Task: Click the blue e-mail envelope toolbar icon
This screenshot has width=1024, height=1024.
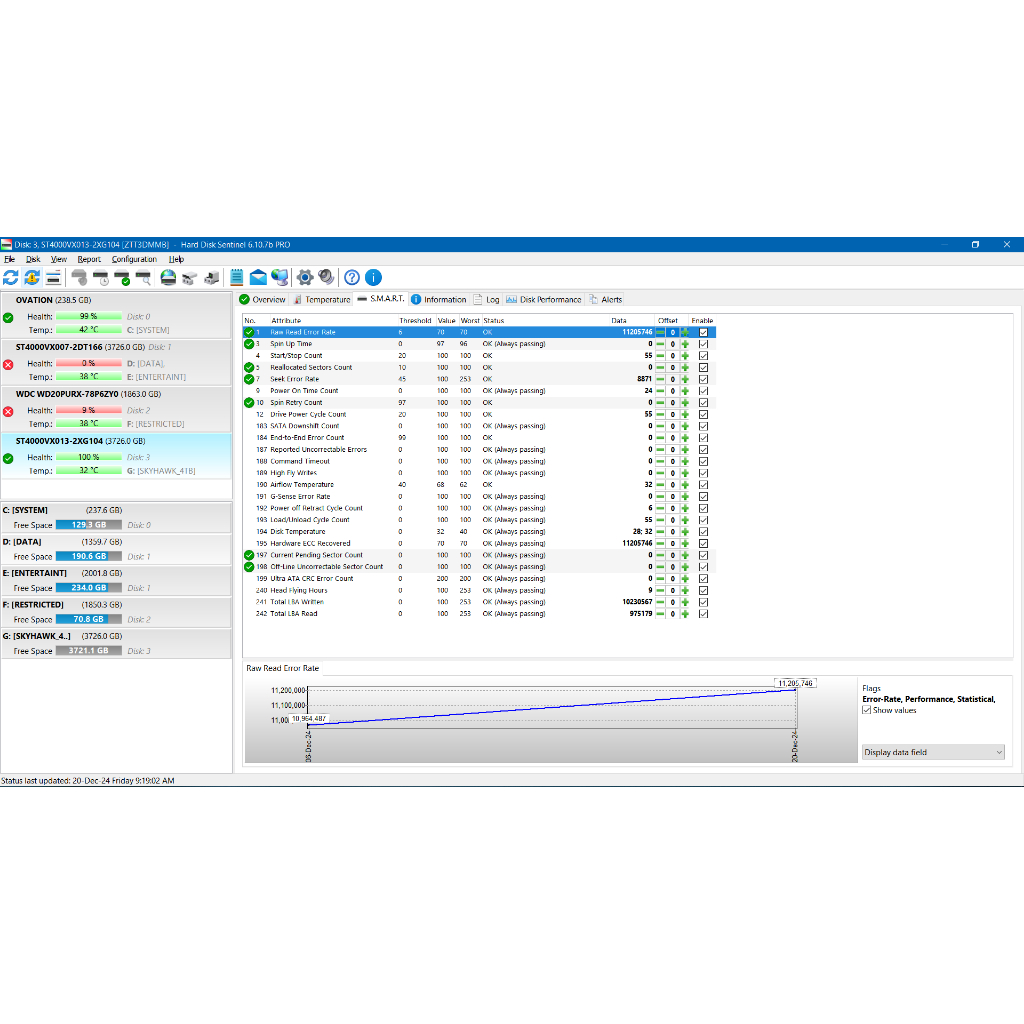Action: click(258, 278)
